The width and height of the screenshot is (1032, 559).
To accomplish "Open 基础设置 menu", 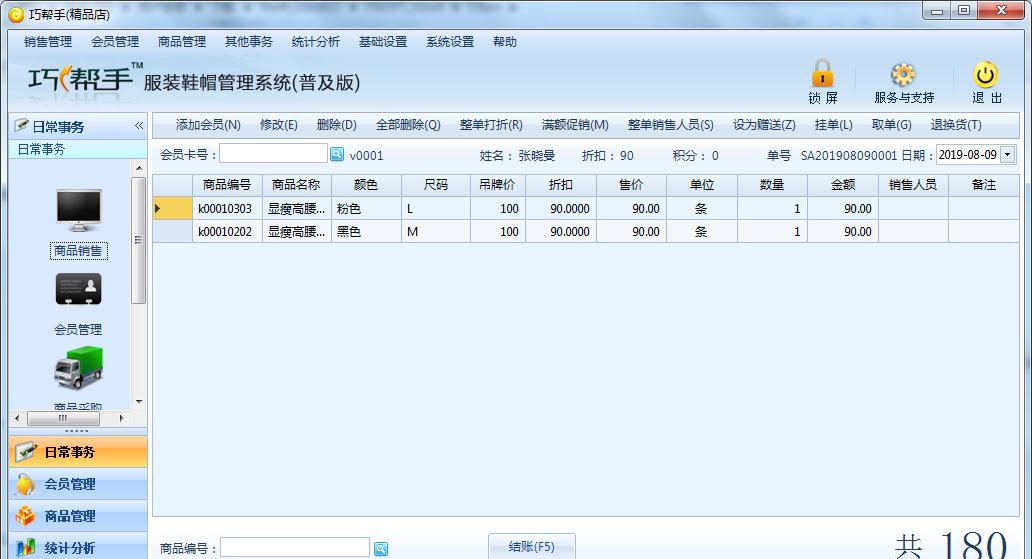I will tap(383, 41).
